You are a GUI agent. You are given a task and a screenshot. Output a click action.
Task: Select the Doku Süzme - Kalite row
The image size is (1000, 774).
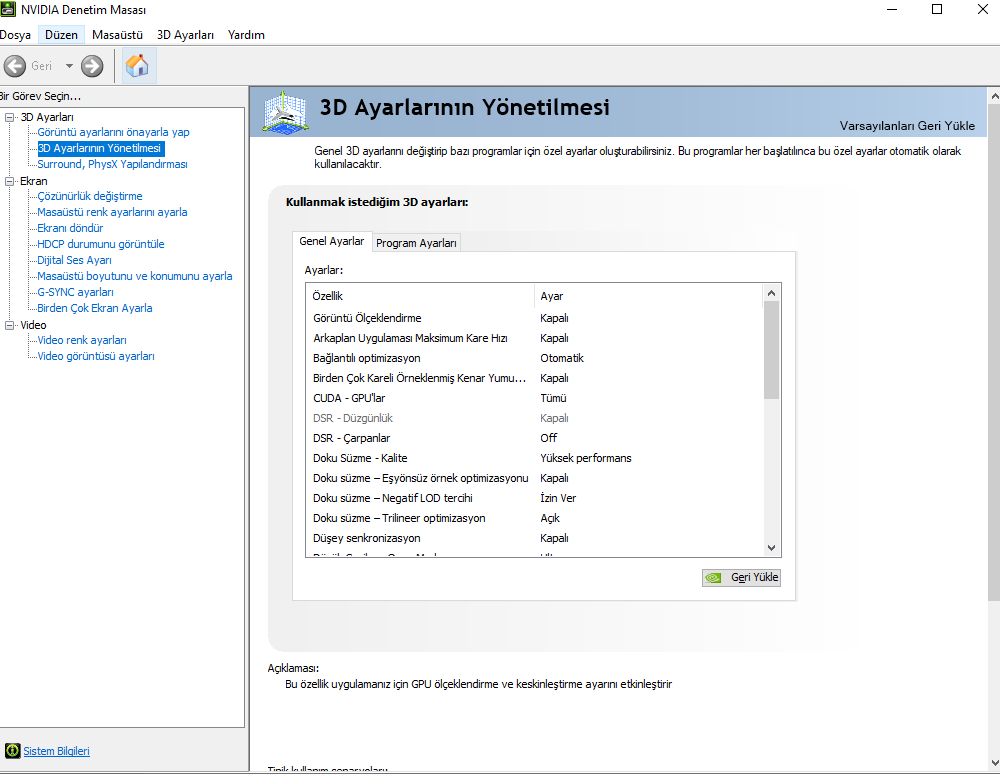534,458
